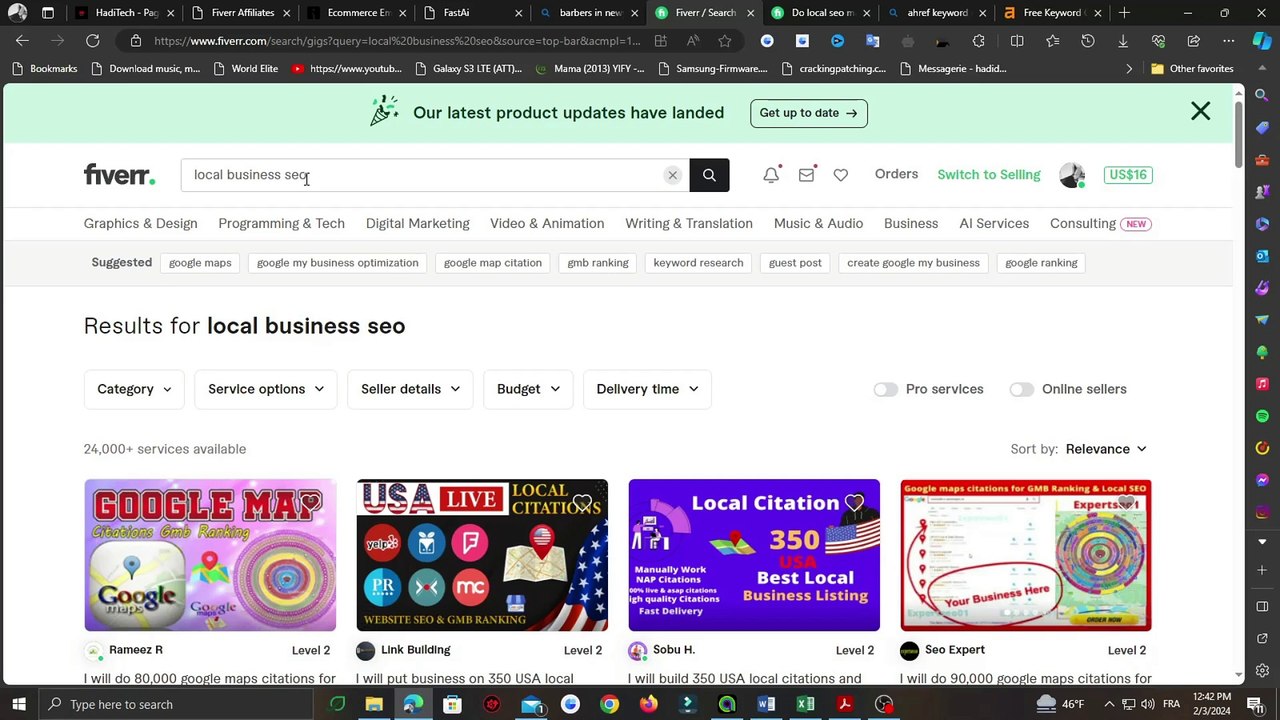The width and height of the screenshot is (1280, 720).
Task: Launch File Explorer from the taskbar
Action: 374,704
